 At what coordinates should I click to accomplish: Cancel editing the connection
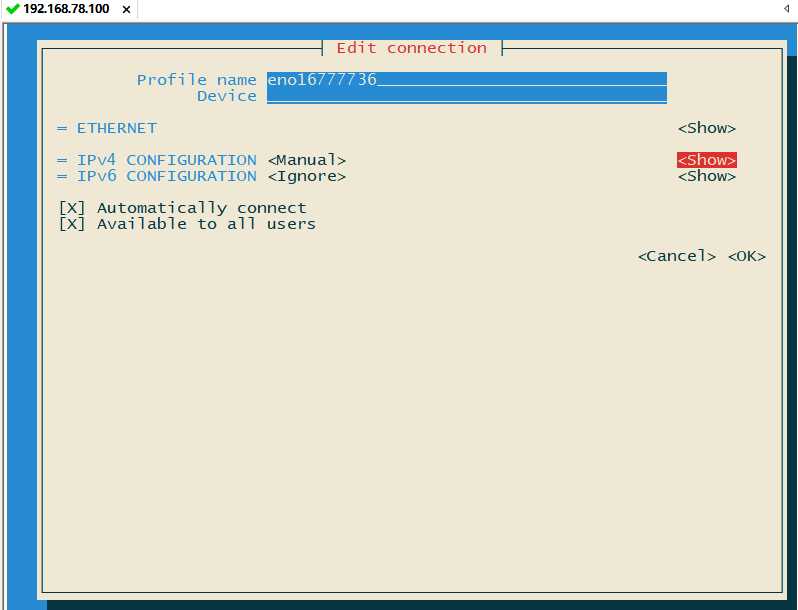(676, 256)
